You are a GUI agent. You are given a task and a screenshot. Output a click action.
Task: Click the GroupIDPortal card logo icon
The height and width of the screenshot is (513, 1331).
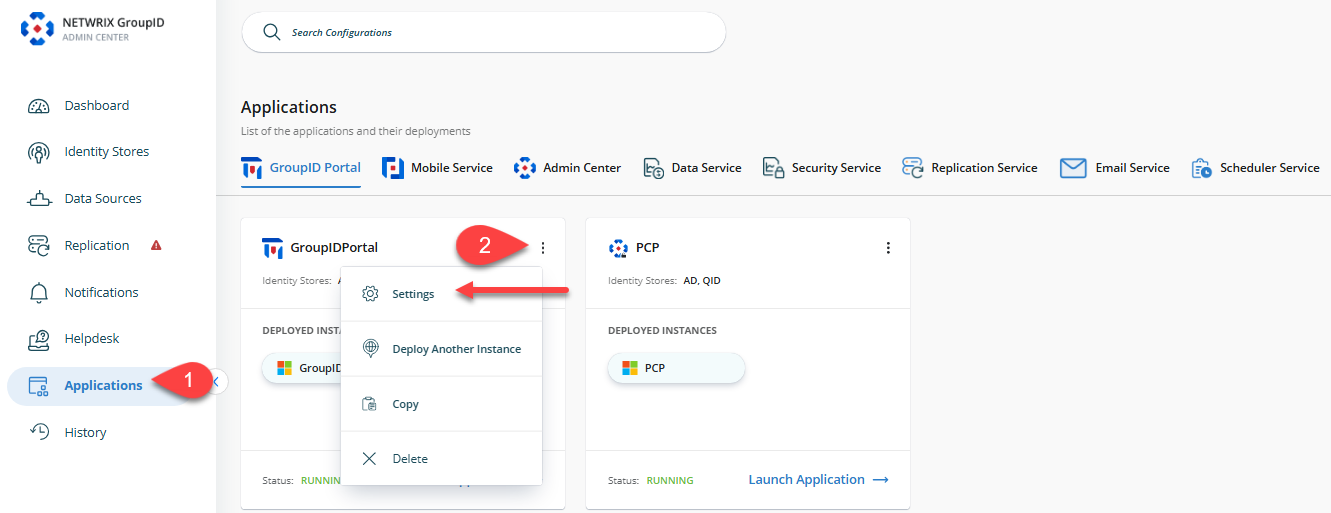tap(272, 248)
